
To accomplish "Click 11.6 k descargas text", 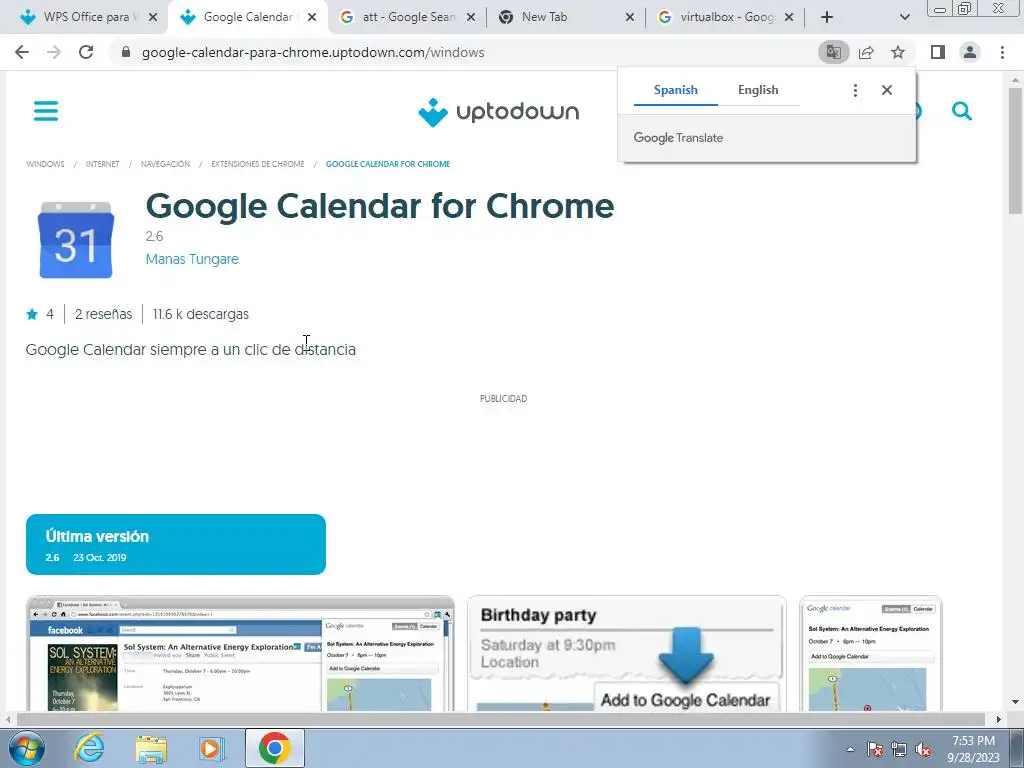I will (x=200, y=314).
